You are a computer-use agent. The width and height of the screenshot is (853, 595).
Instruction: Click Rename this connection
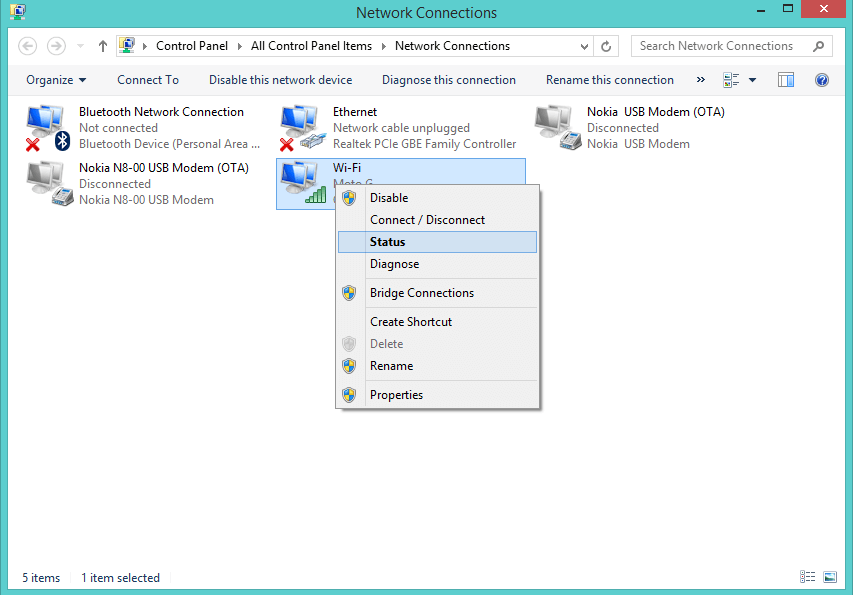pos(610,79)
